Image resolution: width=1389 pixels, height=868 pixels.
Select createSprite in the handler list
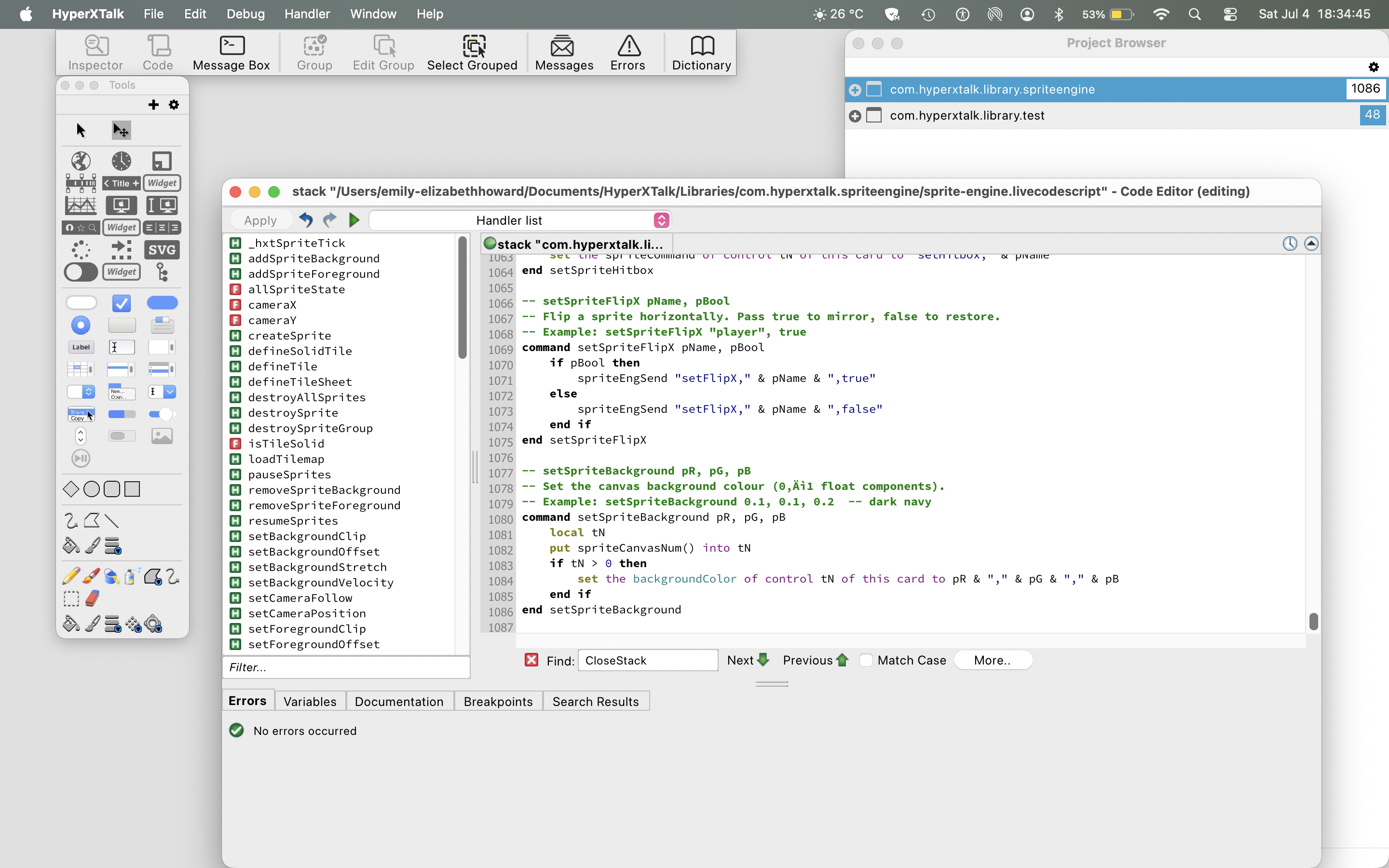[x=289, y=335]
